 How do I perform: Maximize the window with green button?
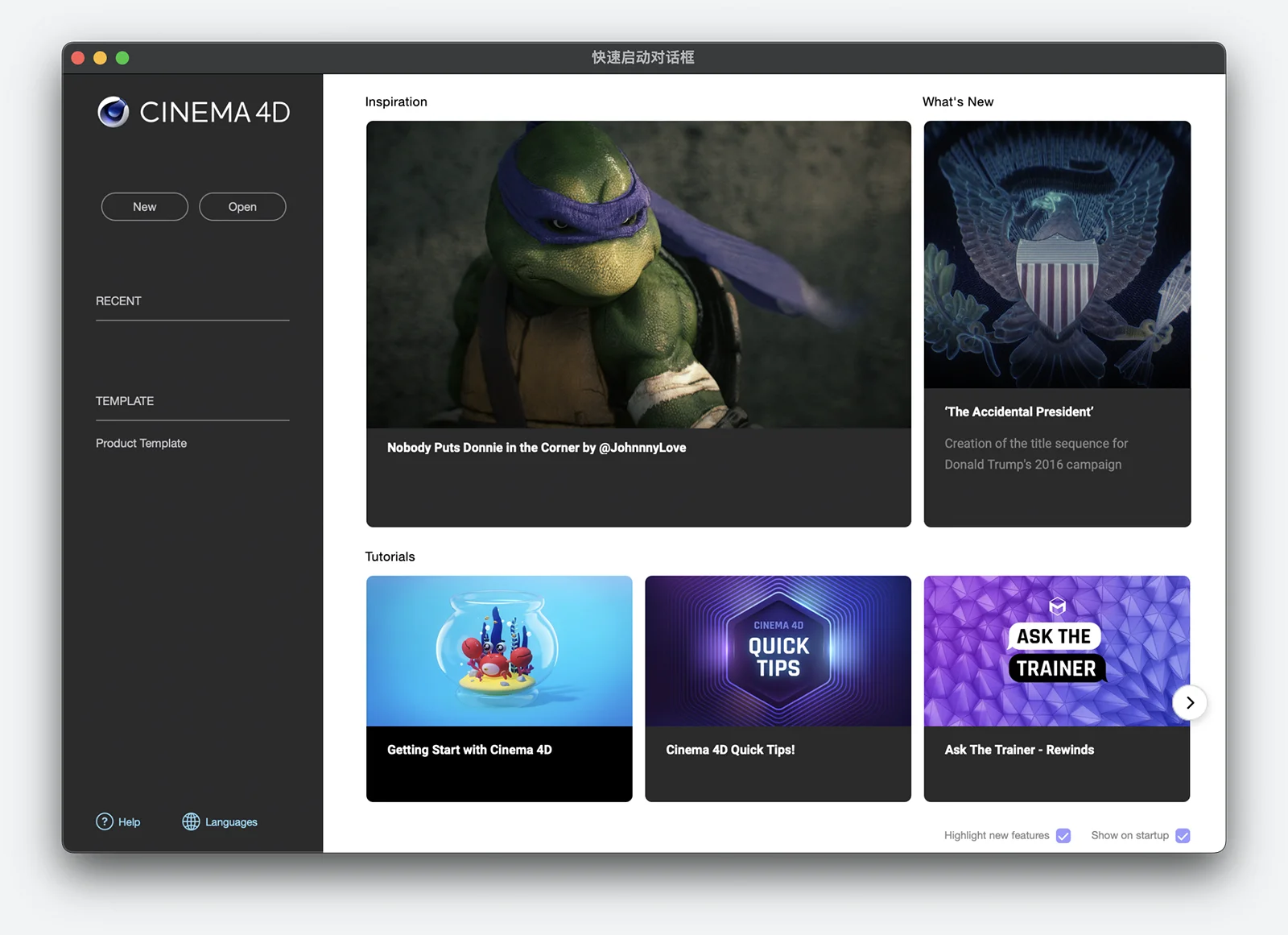[x=122, y=58]
